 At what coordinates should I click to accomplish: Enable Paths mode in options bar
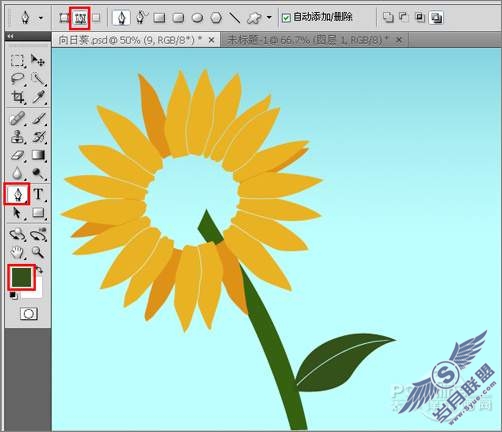tap(80, 18)
